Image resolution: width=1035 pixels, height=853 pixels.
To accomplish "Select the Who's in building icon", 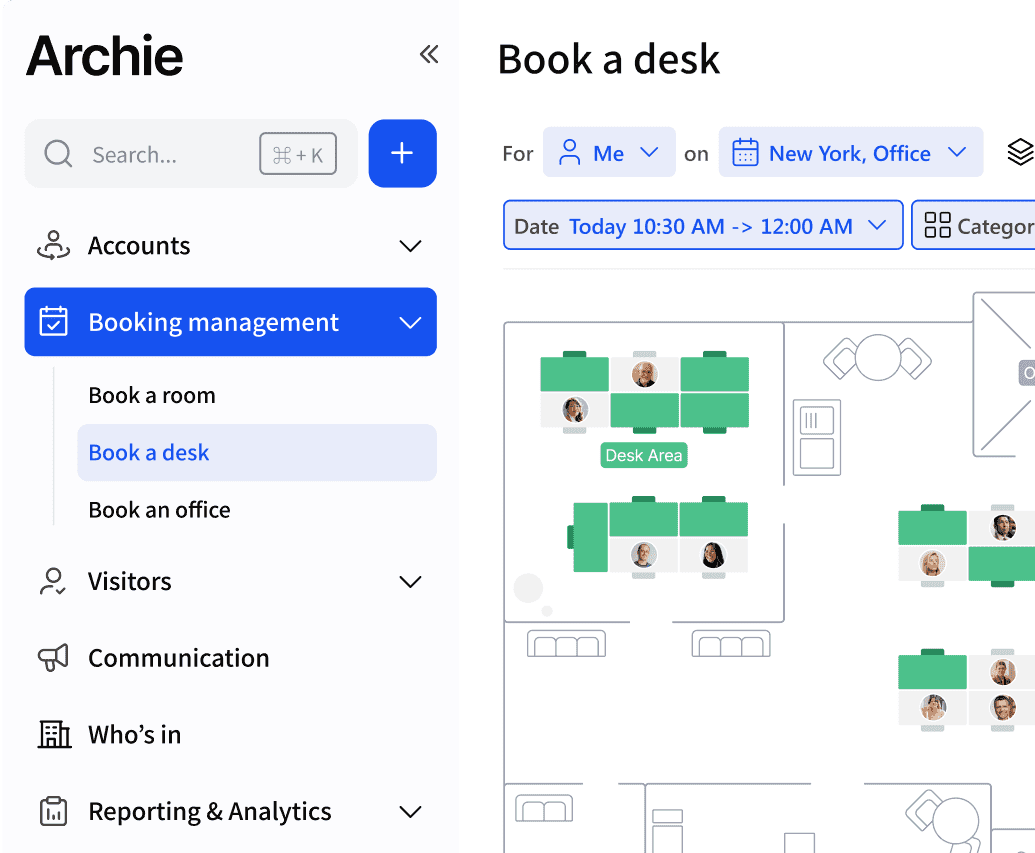I will pos(53,734).
